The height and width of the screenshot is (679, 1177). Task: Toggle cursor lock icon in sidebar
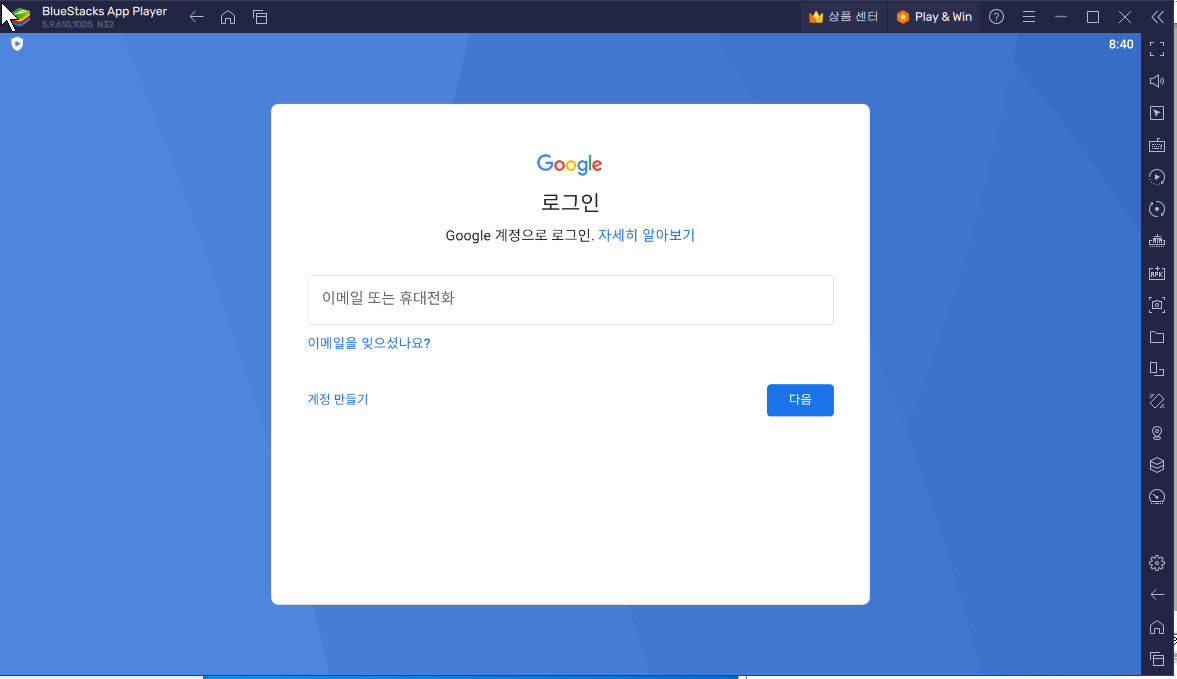point(1157,113)
